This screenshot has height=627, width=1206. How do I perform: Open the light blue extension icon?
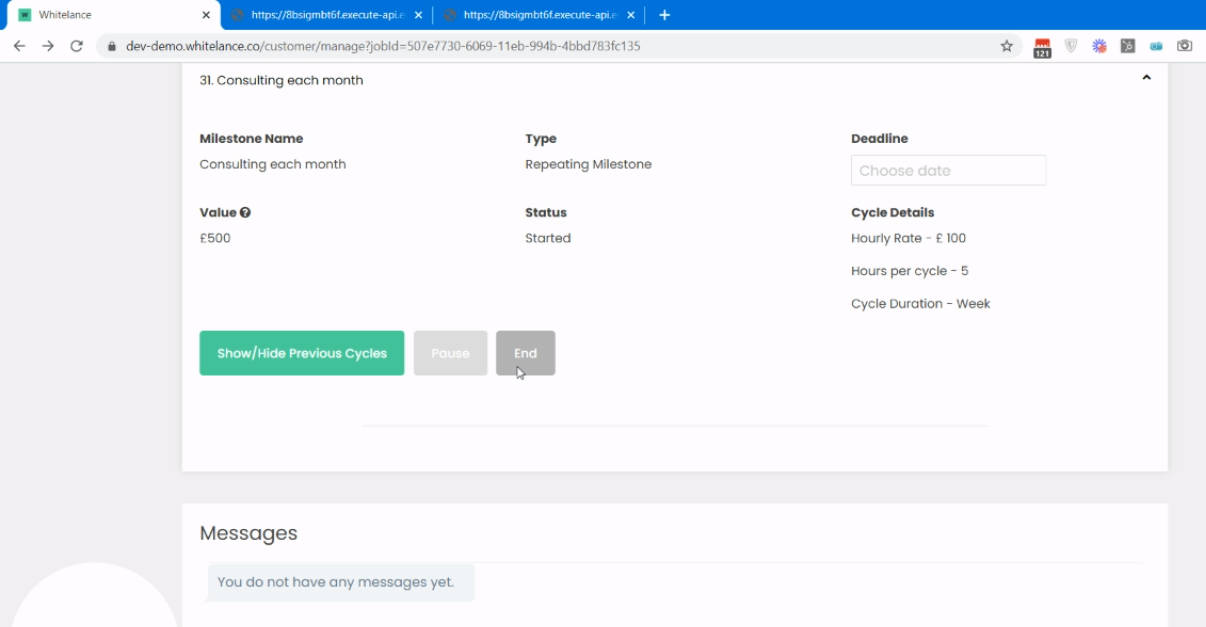1156,46
